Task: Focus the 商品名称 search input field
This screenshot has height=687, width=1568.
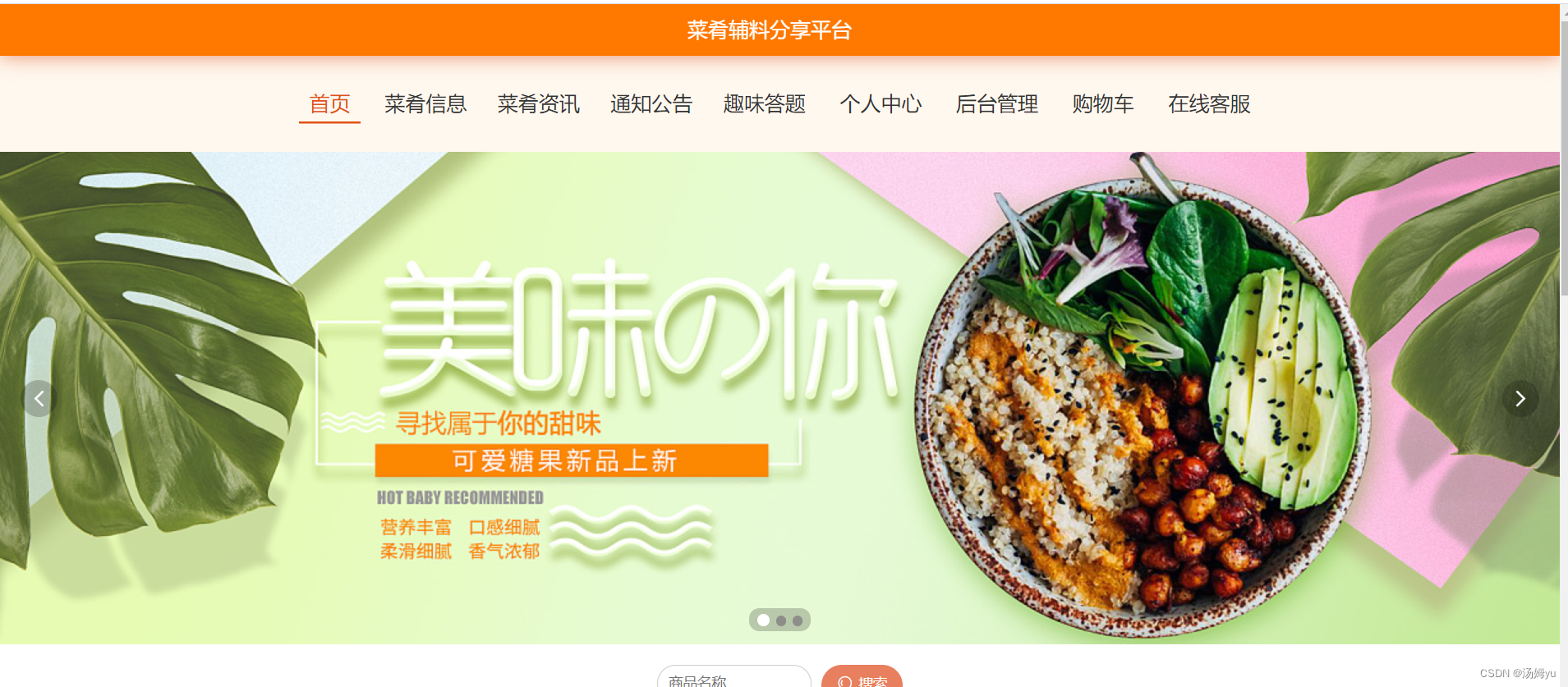Action: pyautogui.click(x=734, y=677)
